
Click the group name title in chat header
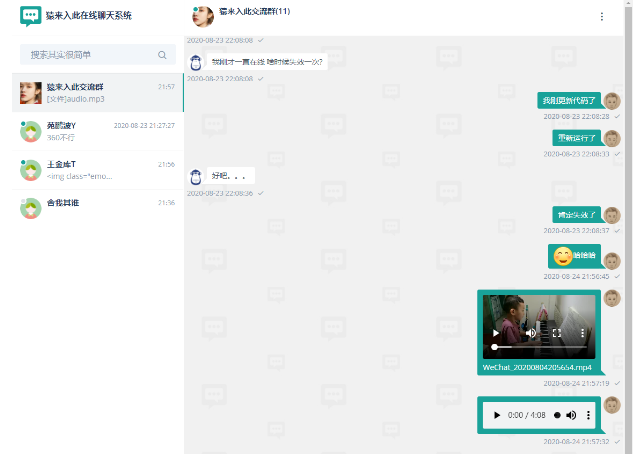point(254,11)
